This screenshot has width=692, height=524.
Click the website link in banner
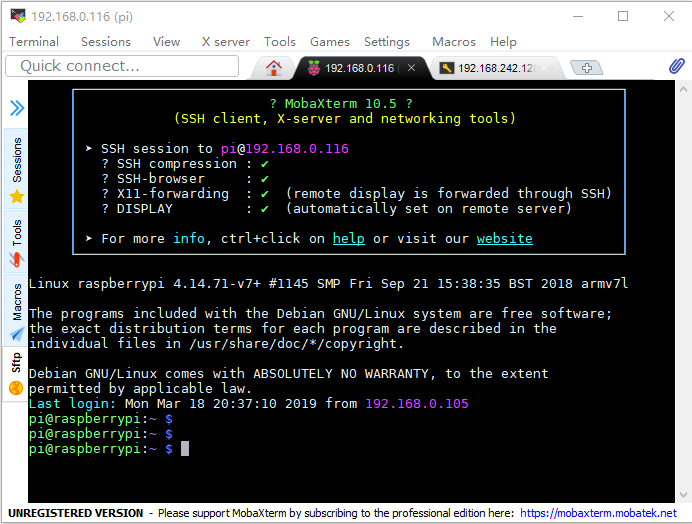[x=504, y=238]
